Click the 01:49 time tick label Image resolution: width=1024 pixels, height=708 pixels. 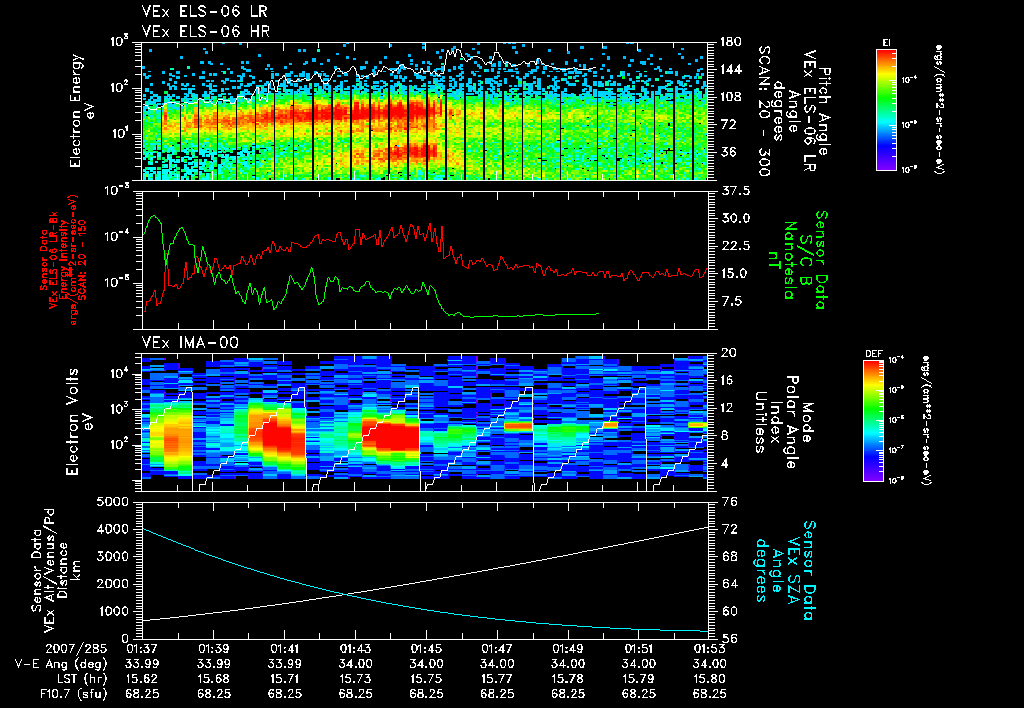pyautogui.click(x=568, y=649)
